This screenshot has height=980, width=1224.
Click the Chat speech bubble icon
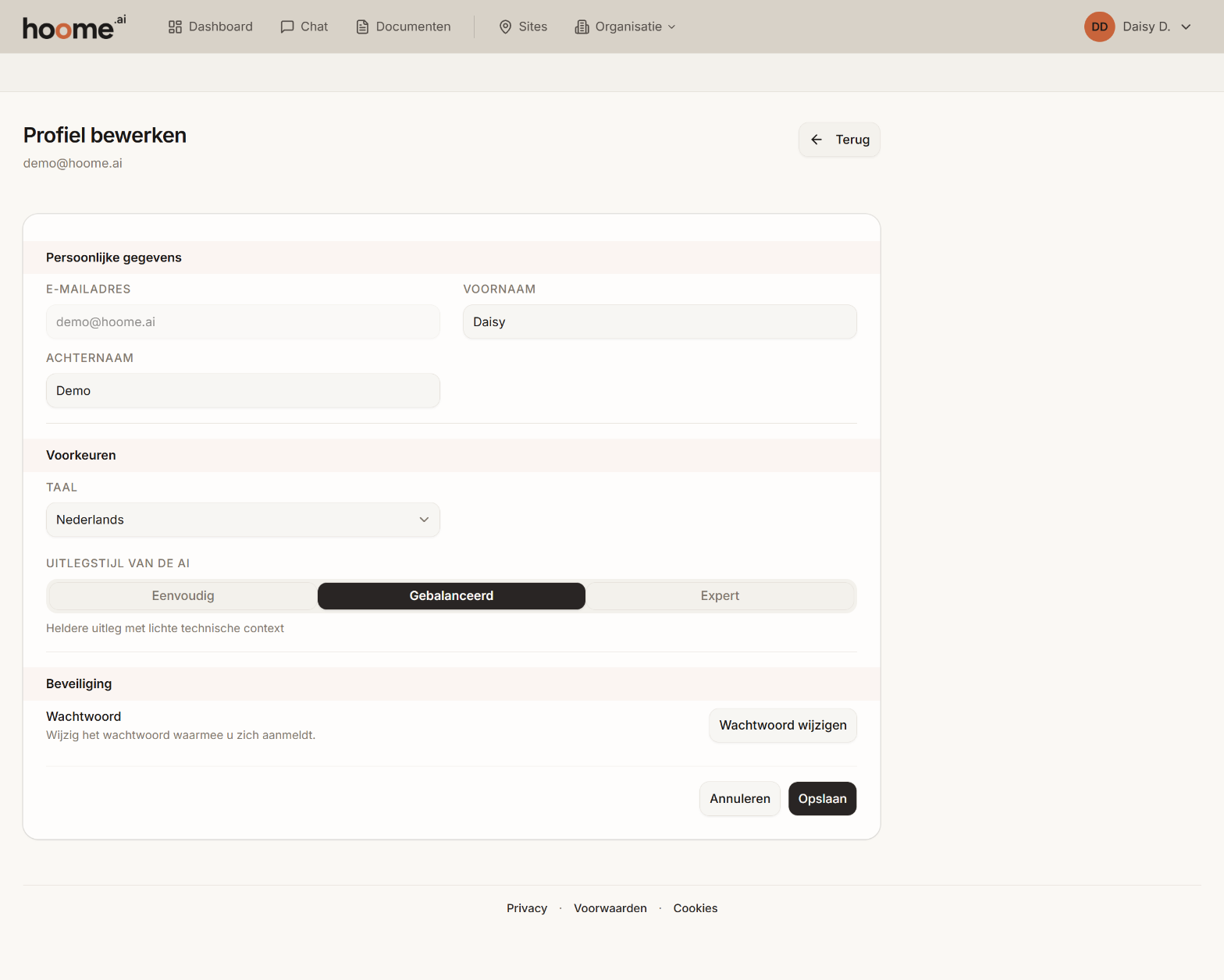(287, 27)
